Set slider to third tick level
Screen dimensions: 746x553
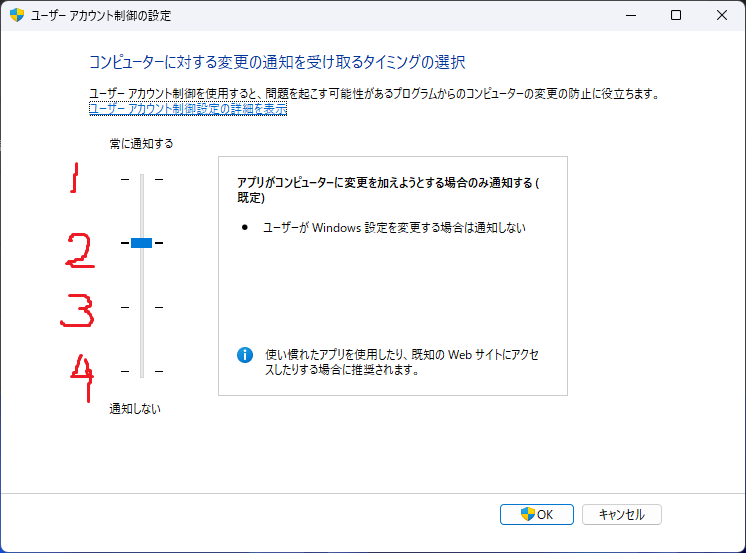coord(142,307)
